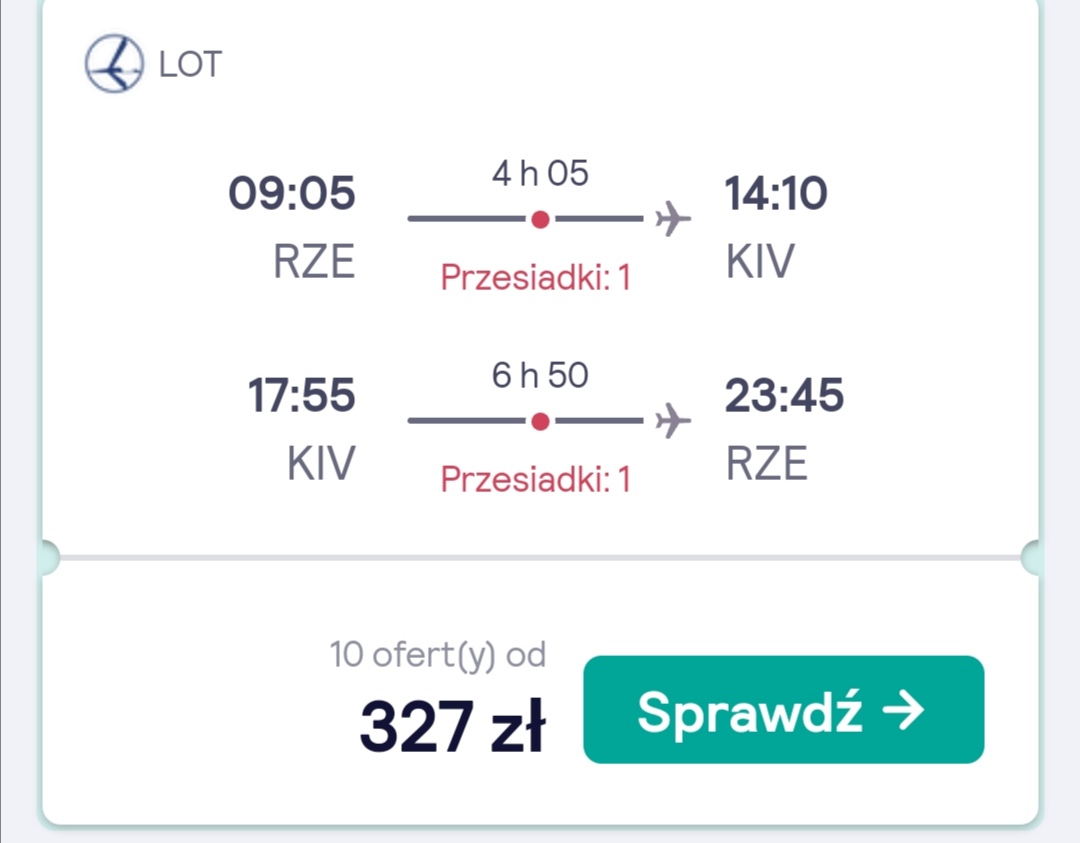Click return Przesiadki: 1 label
This screenshot has width=1080, height=843.
click(x=535, y=479)
